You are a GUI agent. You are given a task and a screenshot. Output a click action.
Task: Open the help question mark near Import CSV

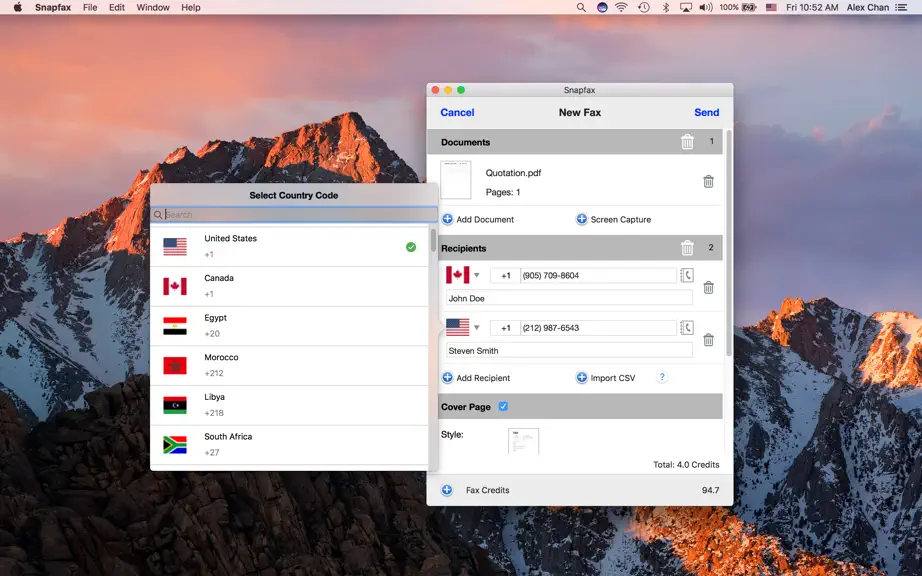662,377
